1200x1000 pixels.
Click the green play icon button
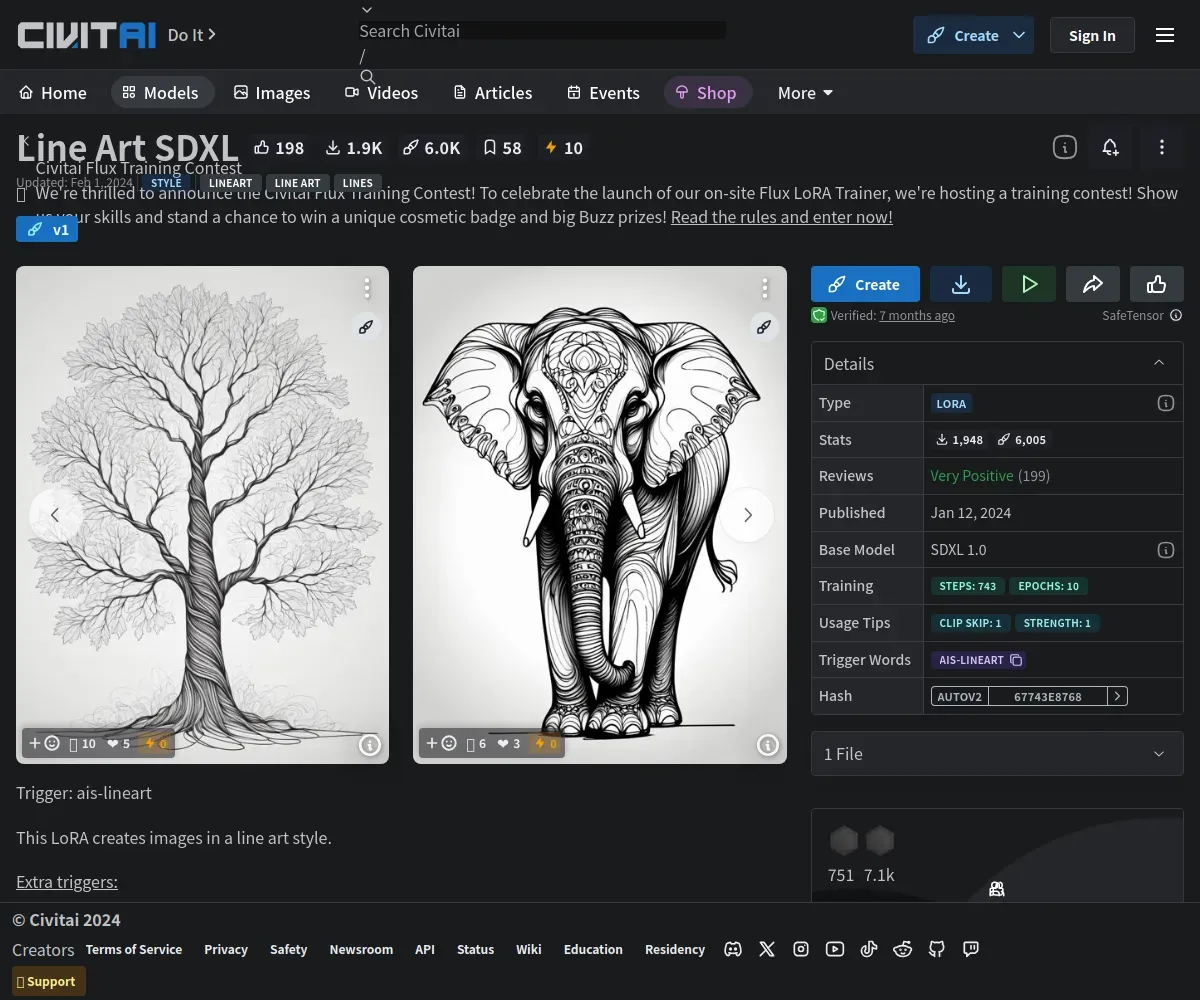coord(1029,284)
